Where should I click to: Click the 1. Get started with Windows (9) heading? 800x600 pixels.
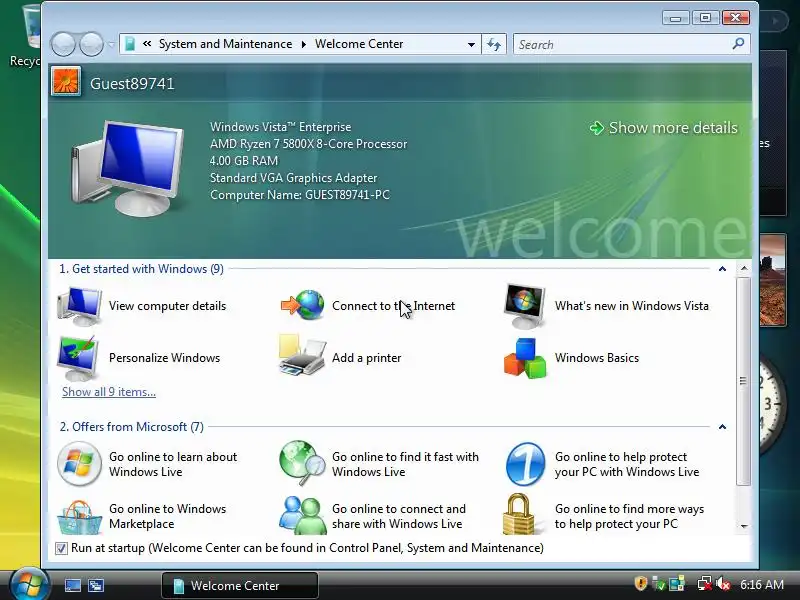(x=141, y=269)
